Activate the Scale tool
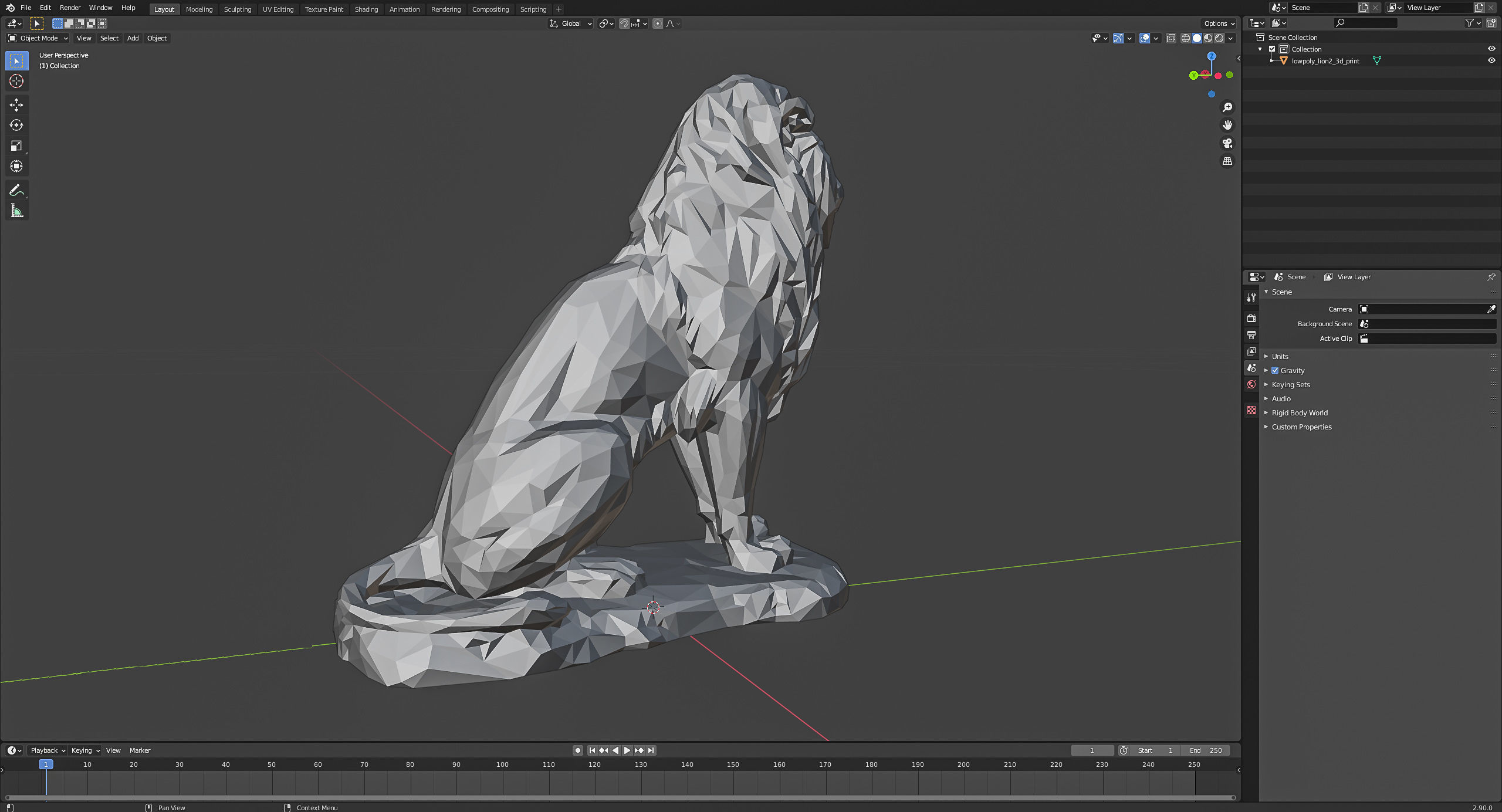1502x812 pixels. coord(16,146)
